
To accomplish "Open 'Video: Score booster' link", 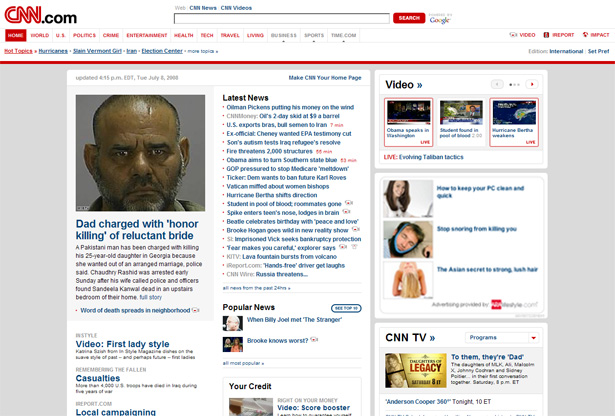I will click(x=313, y=407).
